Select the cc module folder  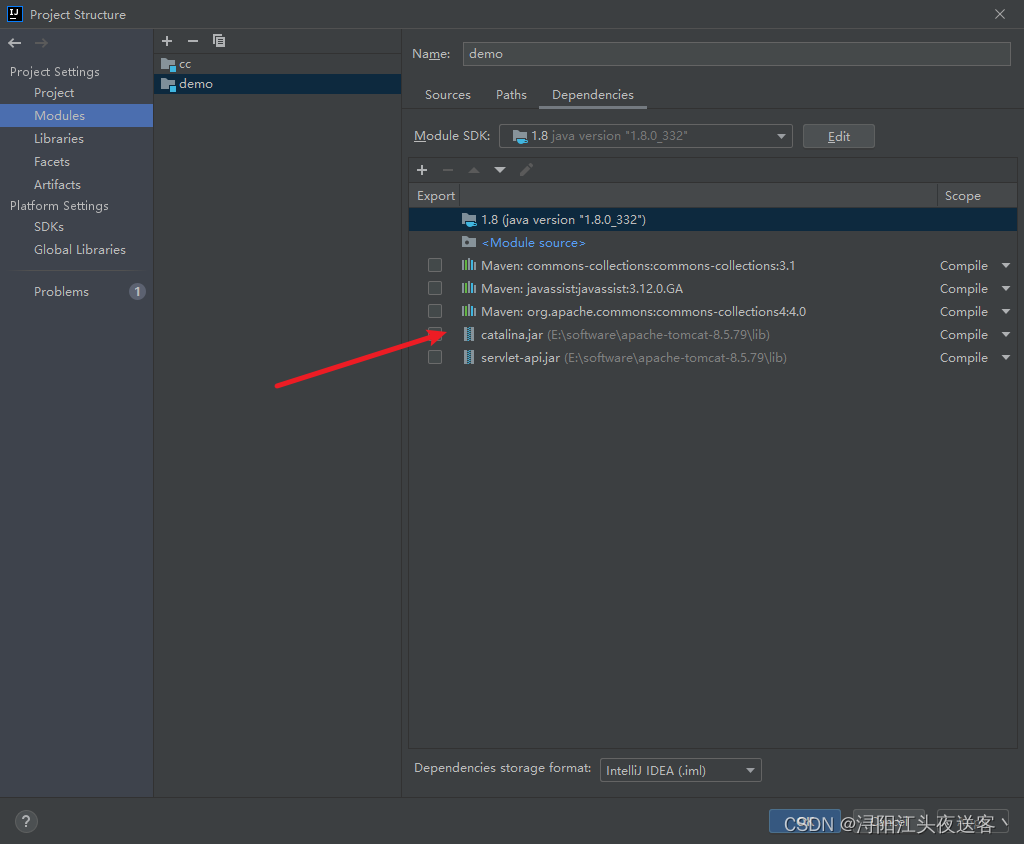click(185, 64)
